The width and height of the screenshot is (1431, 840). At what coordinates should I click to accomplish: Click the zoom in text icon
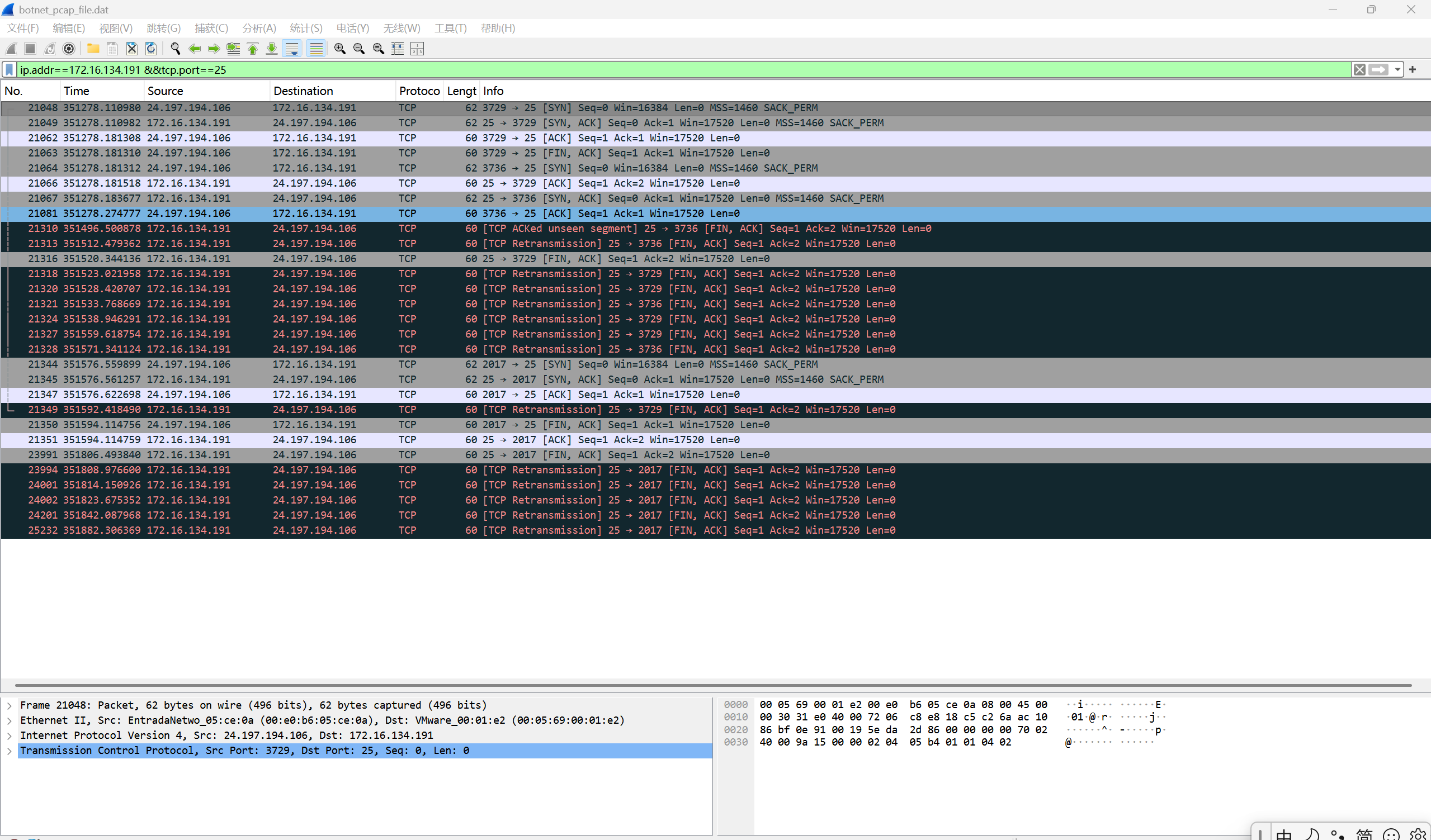click(339, 49)
